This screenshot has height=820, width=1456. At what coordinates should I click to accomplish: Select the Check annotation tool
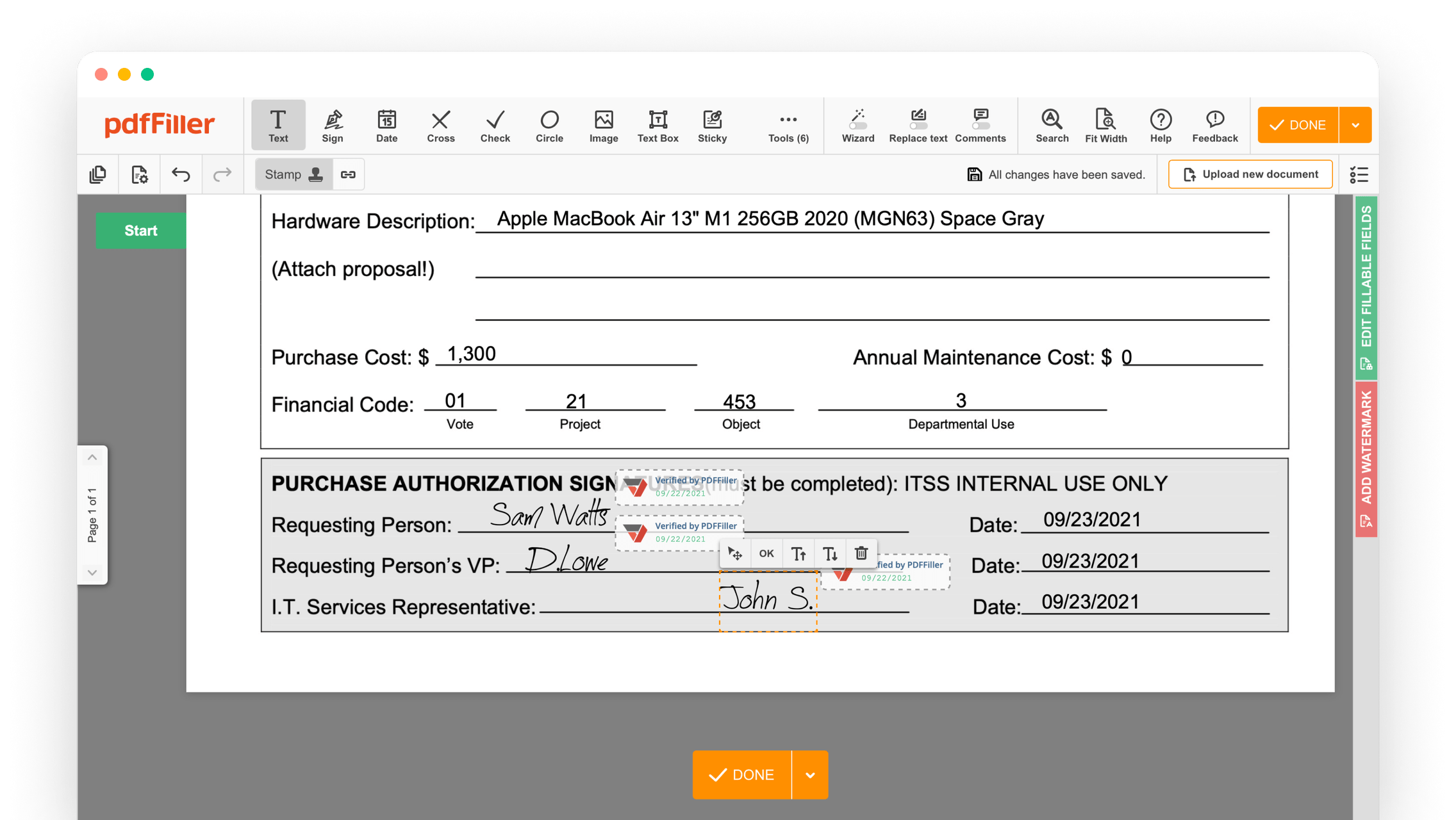[x=494, y=125]
